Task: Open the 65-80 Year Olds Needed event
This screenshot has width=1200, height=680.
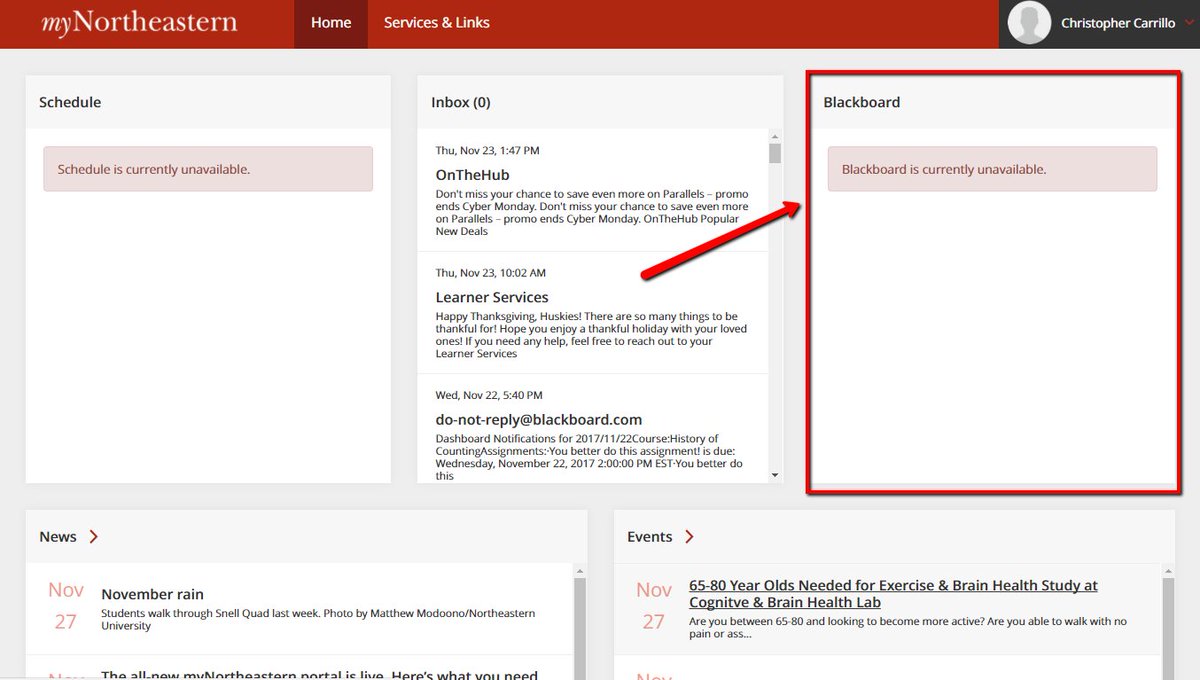Action: pos(893,594)
